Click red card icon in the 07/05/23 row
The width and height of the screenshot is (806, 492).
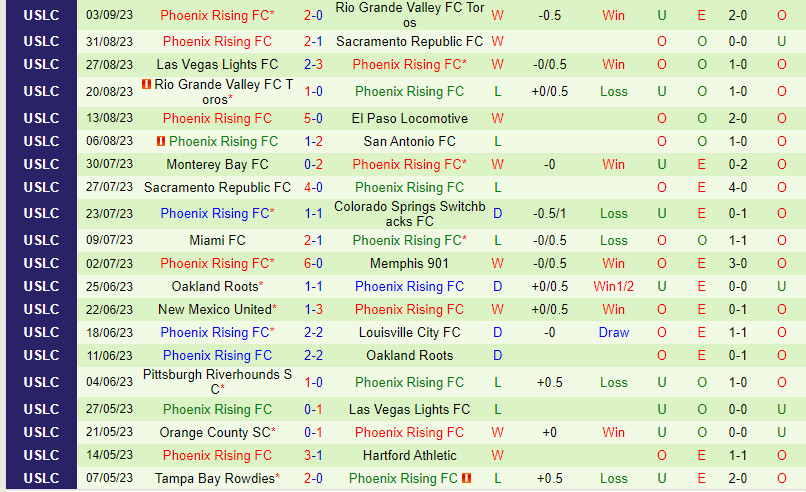[467, 479]
